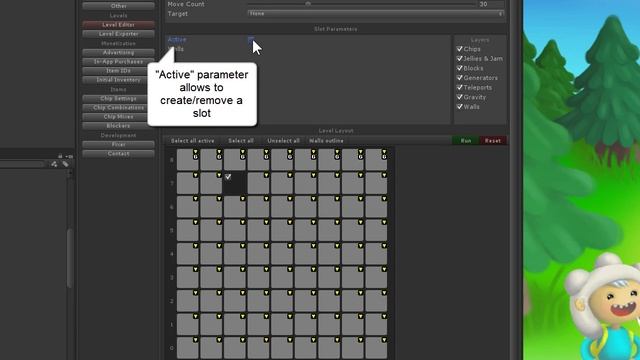Click the generator G icon in row 8, fourth column
The height and width of the screenshot is (360, 640).
click(266, 157)
